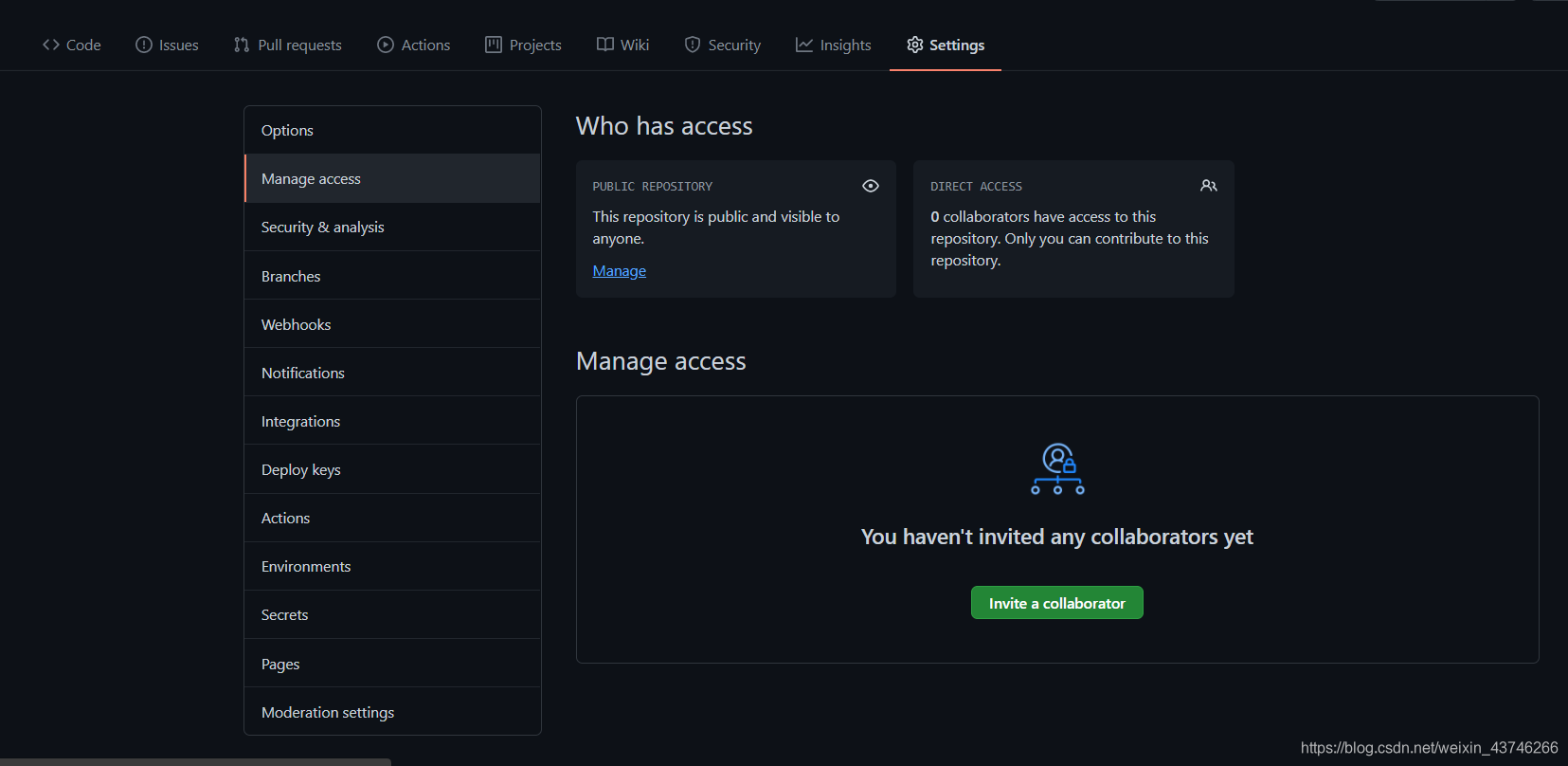Click the horizontal scrollbar at bottom

pyautogui.click(x=195, y=762)
